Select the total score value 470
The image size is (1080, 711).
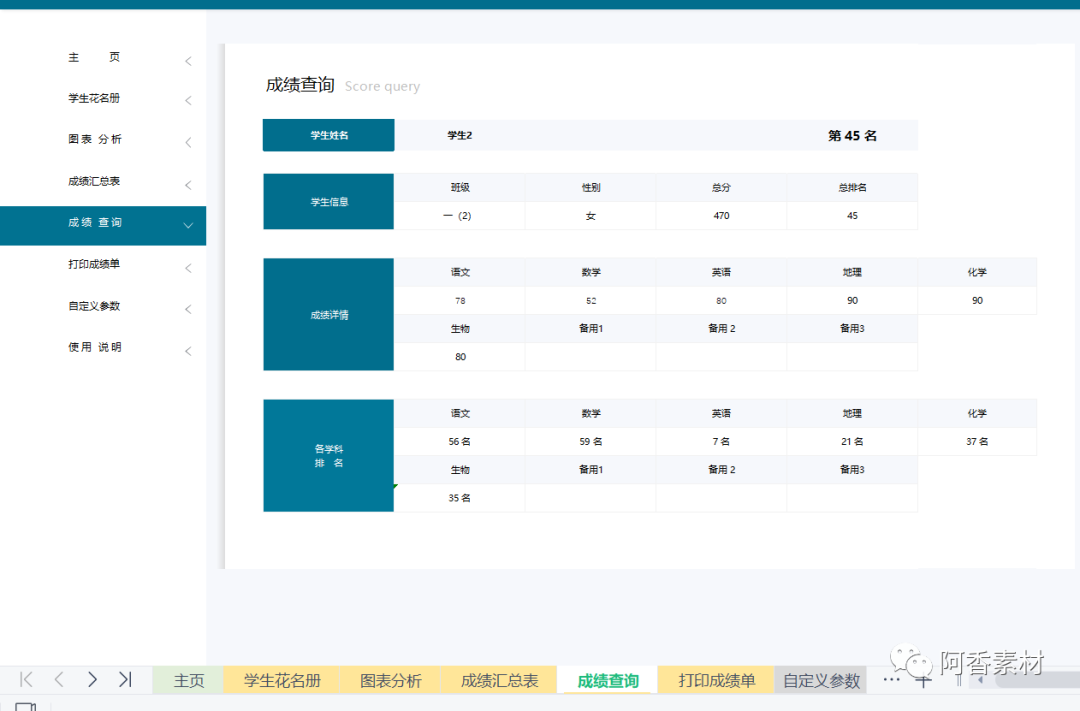721,216
